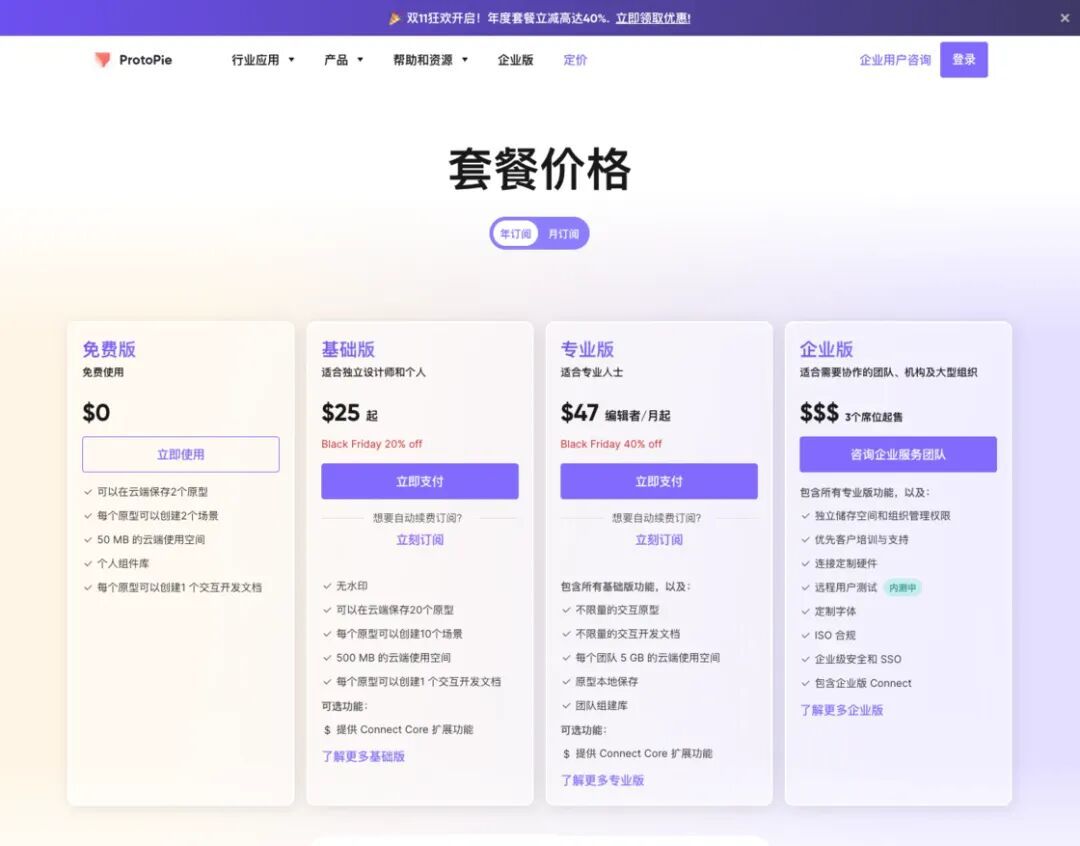Click 包含企业版 Connect feature text

(862, 683)
